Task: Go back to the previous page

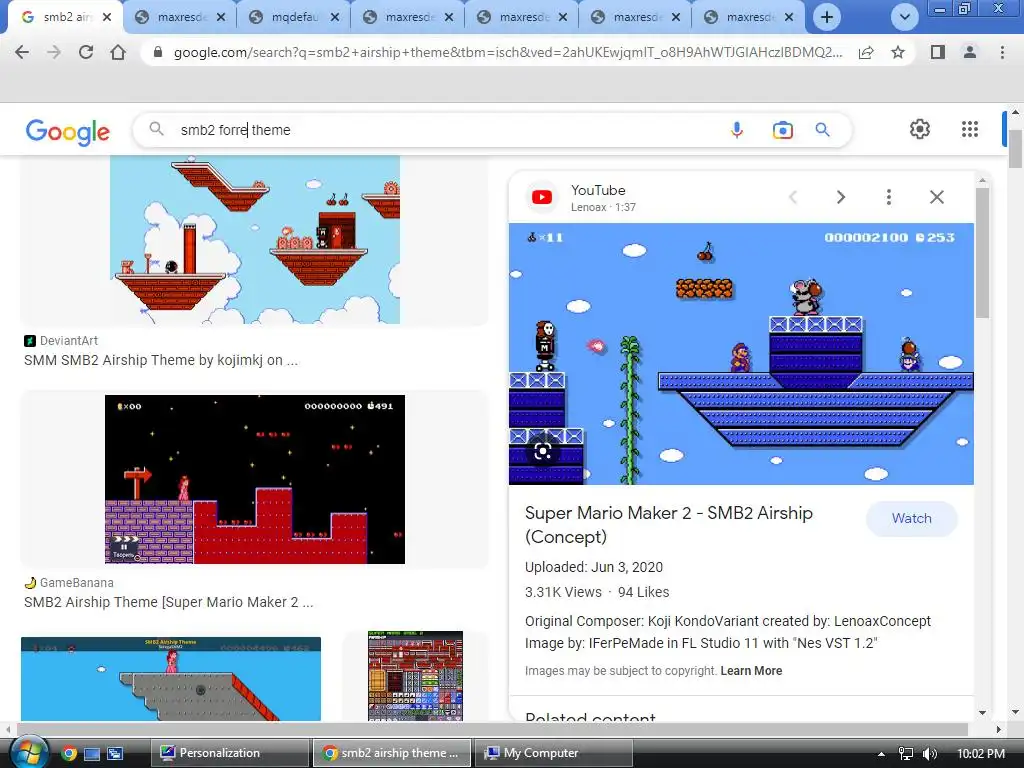Action: pos(22,52)
